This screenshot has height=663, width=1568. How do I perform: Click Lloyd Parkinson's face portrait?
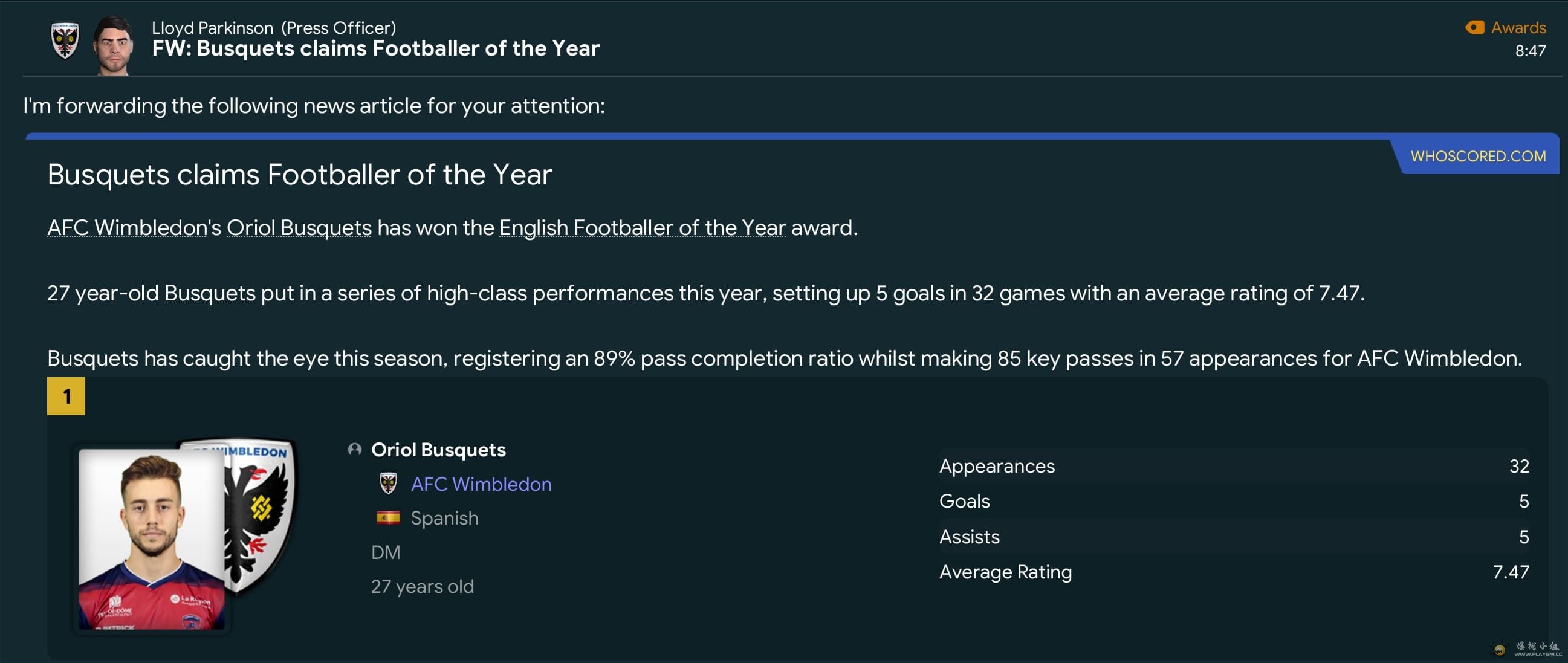(113, 45)
